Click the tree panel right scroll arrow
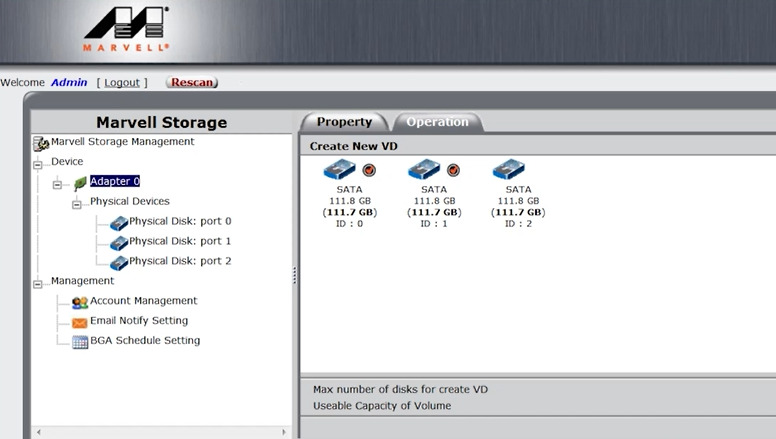Viewport: 776px width, 439px height. coord(284,432)
